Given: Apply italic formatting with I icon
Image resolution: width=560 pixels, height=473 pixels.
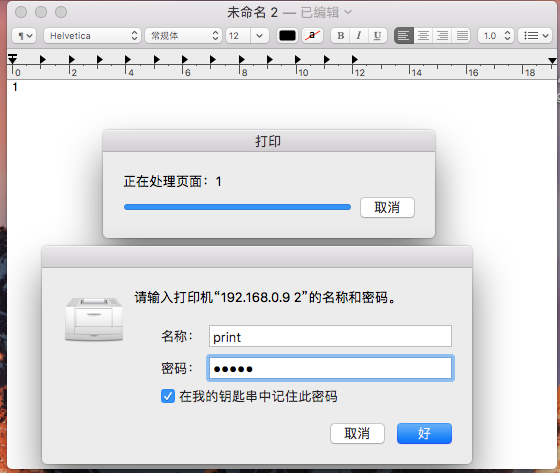Looking at the screenshot, I should pos(359,36).
